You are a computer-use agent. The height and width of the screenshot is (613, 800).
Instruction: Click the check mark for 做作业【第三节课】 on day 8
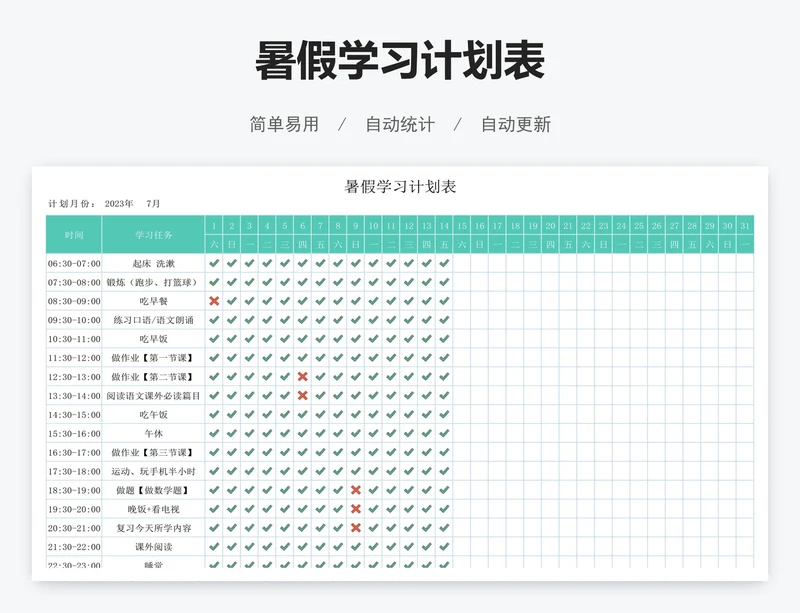(x=338, y=452)
